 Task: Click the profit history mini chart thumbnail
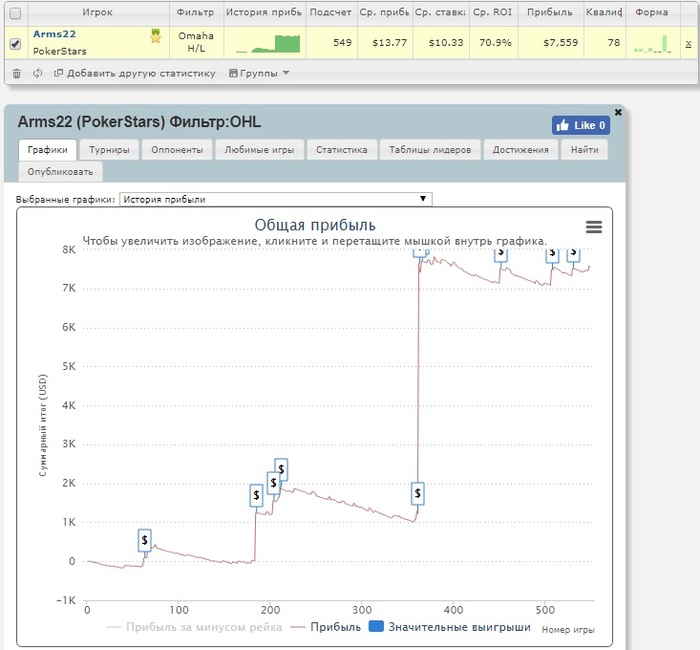268,44
